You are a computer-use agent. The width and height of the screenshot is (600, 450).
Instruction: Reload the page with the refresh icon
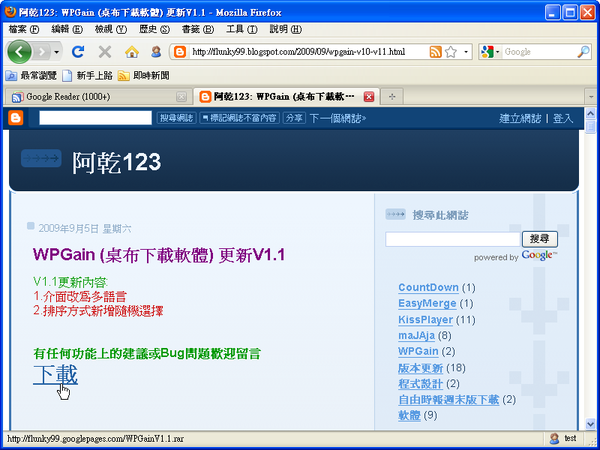pyautogui.click(x=78, y=52)
